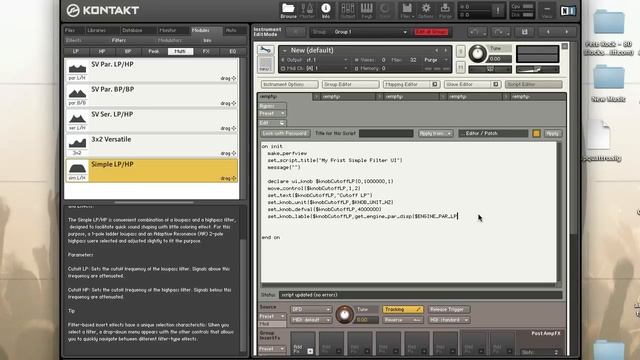640x360 pixels.
Task: Toggle the Info pane icon
Action: (326, 11)
